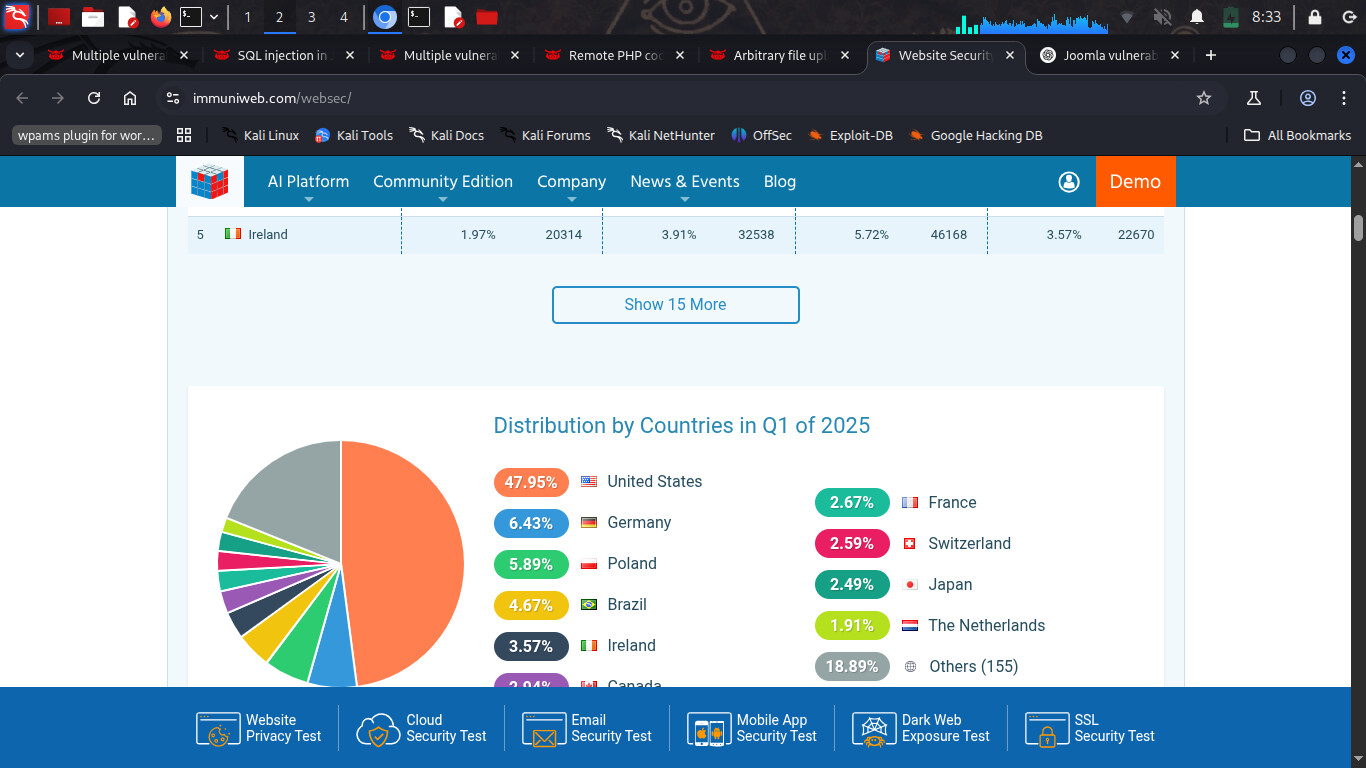This screenshot has width=1366, height=768.
Task: Click the Show 15 More button
Action: click(676, 305)
